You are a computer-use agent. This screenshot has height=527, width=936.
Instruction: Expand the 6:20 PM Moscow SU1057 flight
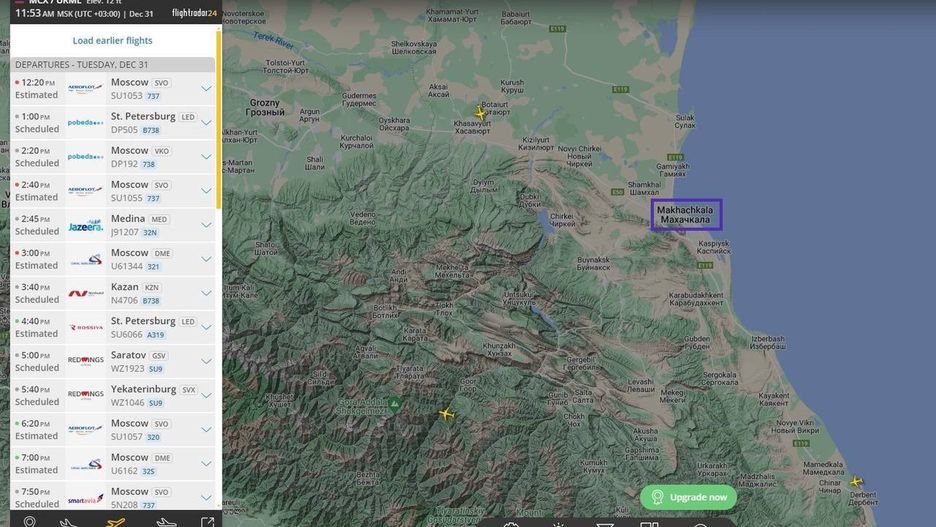[x=206, y=429]
